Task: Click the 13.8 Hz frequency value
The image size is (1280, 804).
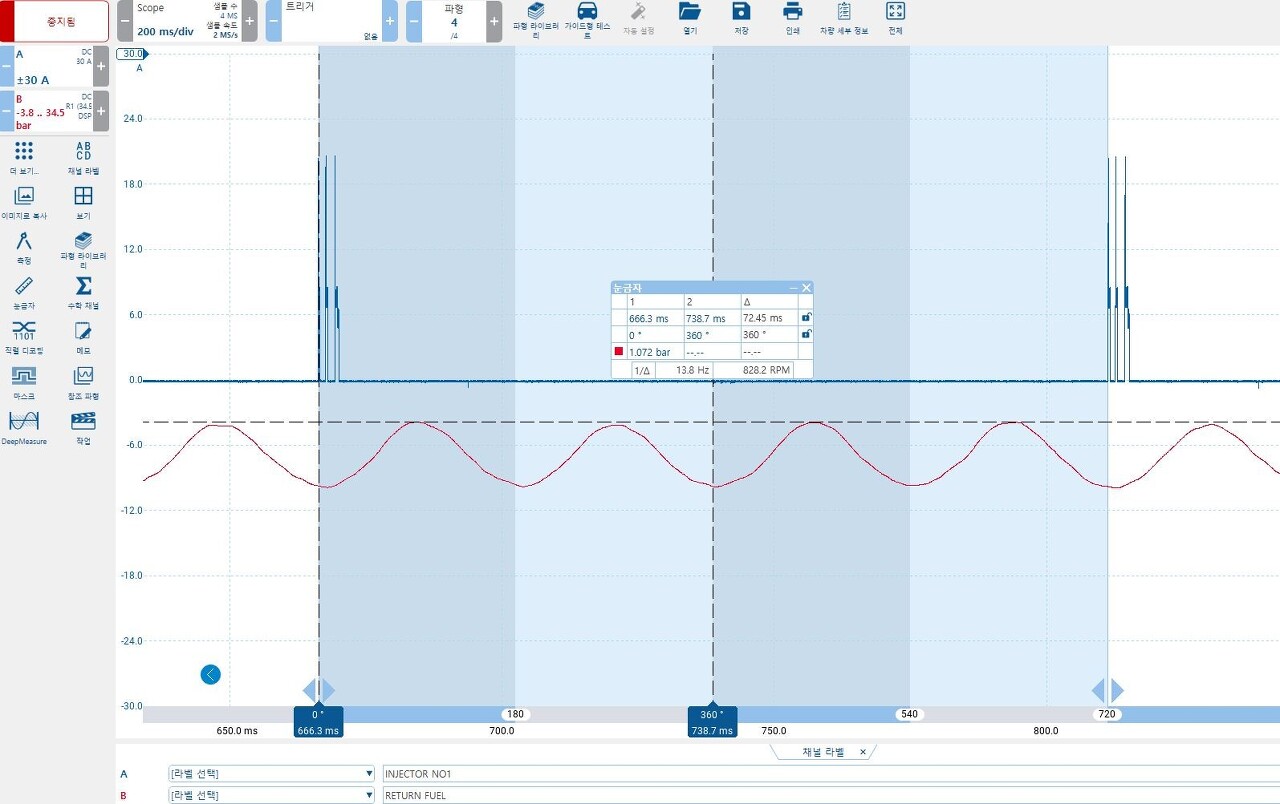Action: pos(692,370)
